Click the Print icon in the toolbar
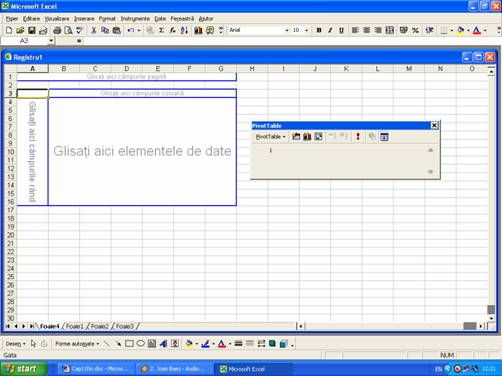The image size is (502, 376). point(57,30)
